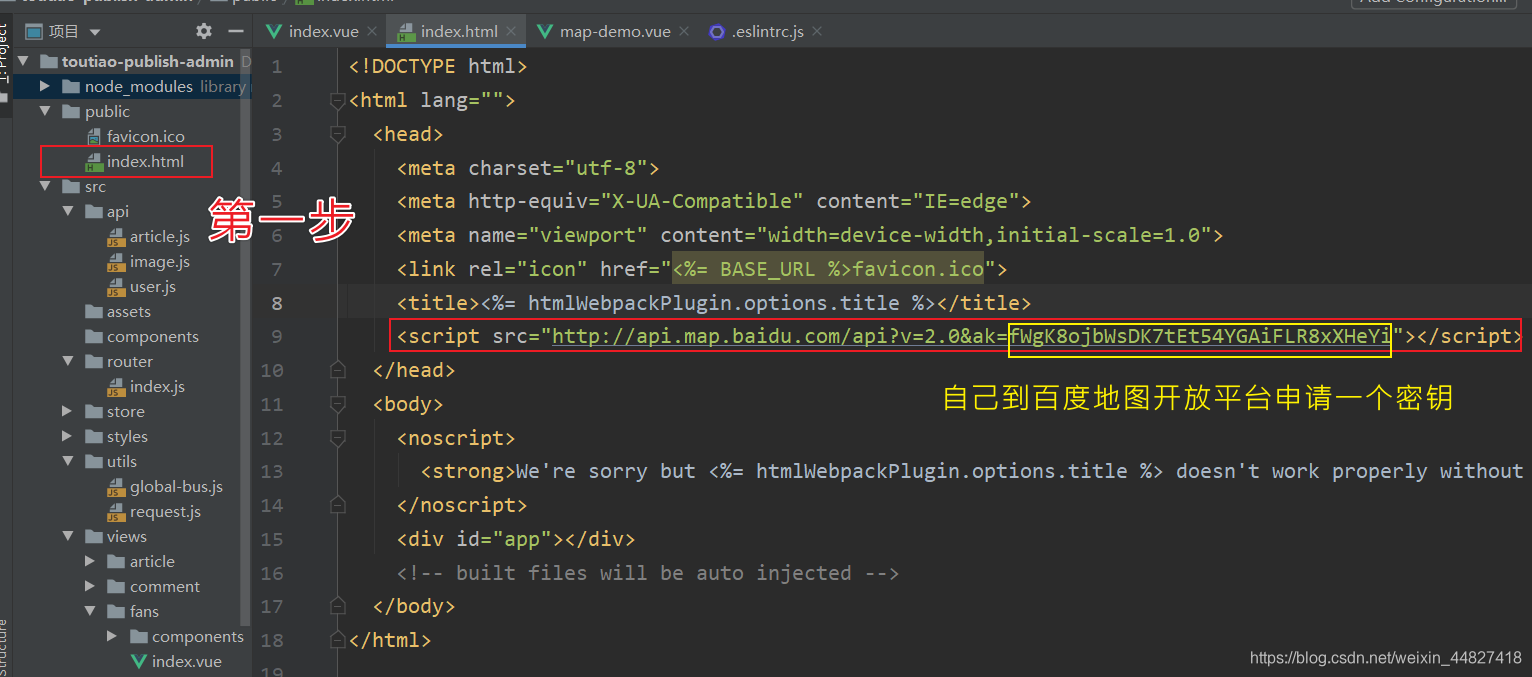
Task: Click the favicon.ico file icon
Action: pos(93,136)
